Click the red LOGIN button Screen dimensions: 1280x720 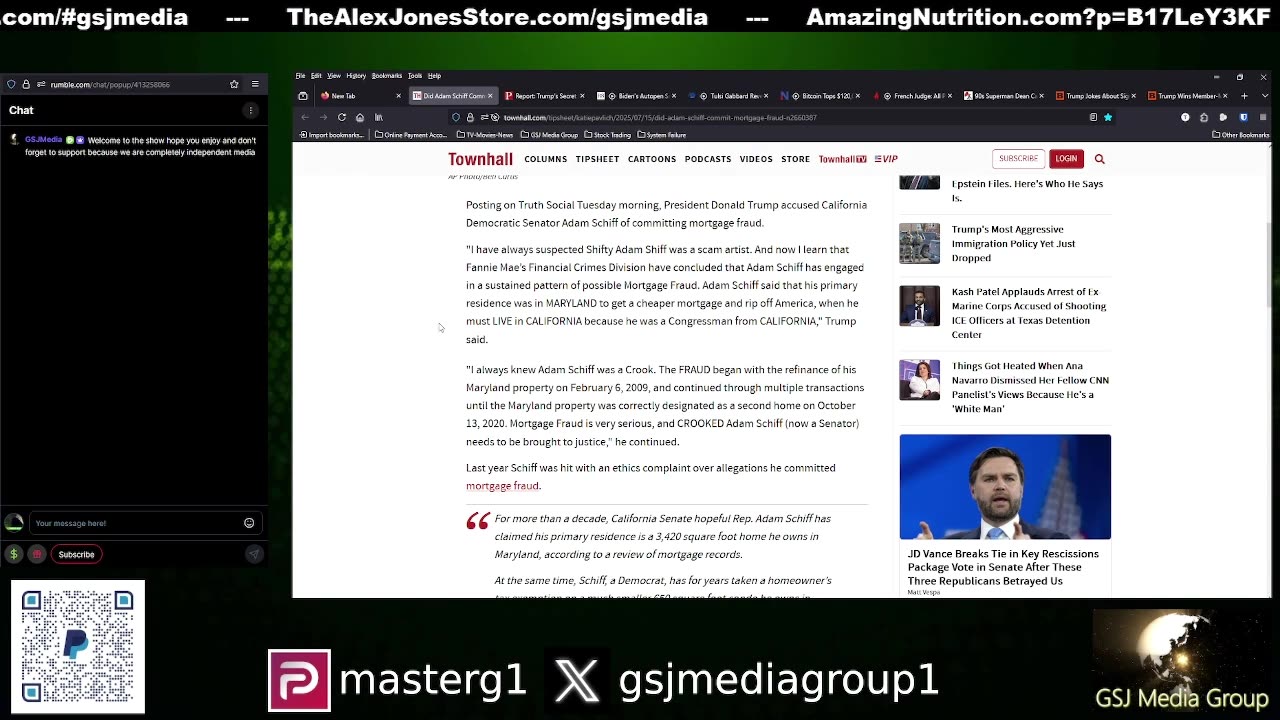[1066, 158]
